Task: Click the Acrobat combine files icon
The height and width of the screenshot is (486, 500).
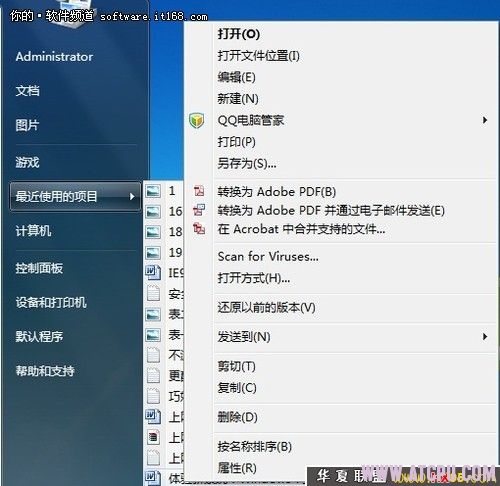Action: point(199,229)
